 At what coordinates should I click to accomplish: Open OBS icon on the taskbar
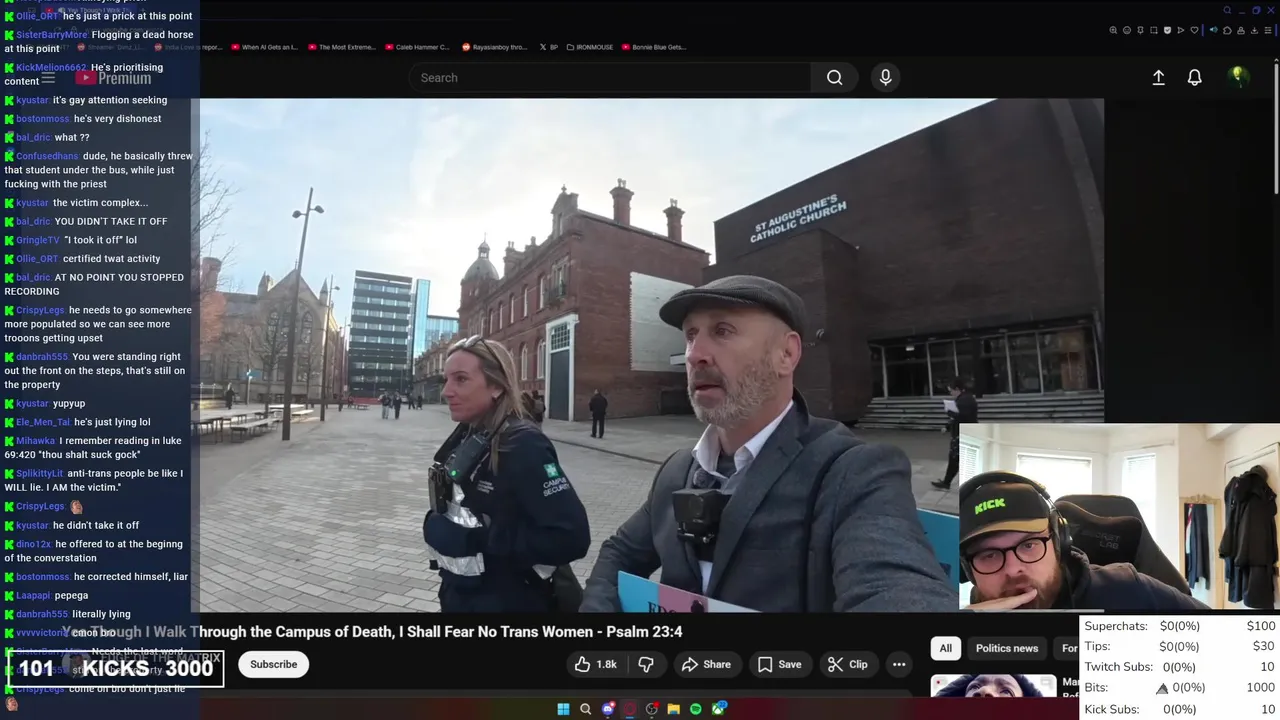[652, 709]
